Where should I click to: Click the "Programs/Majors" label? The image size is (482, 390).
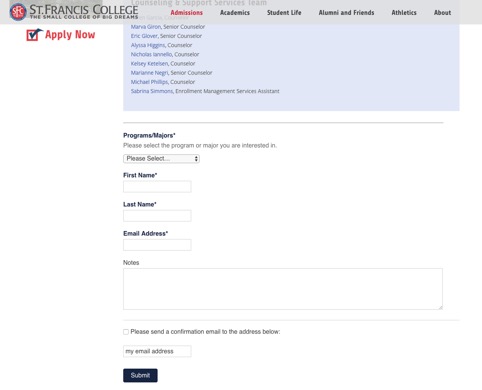coord(149,135)
